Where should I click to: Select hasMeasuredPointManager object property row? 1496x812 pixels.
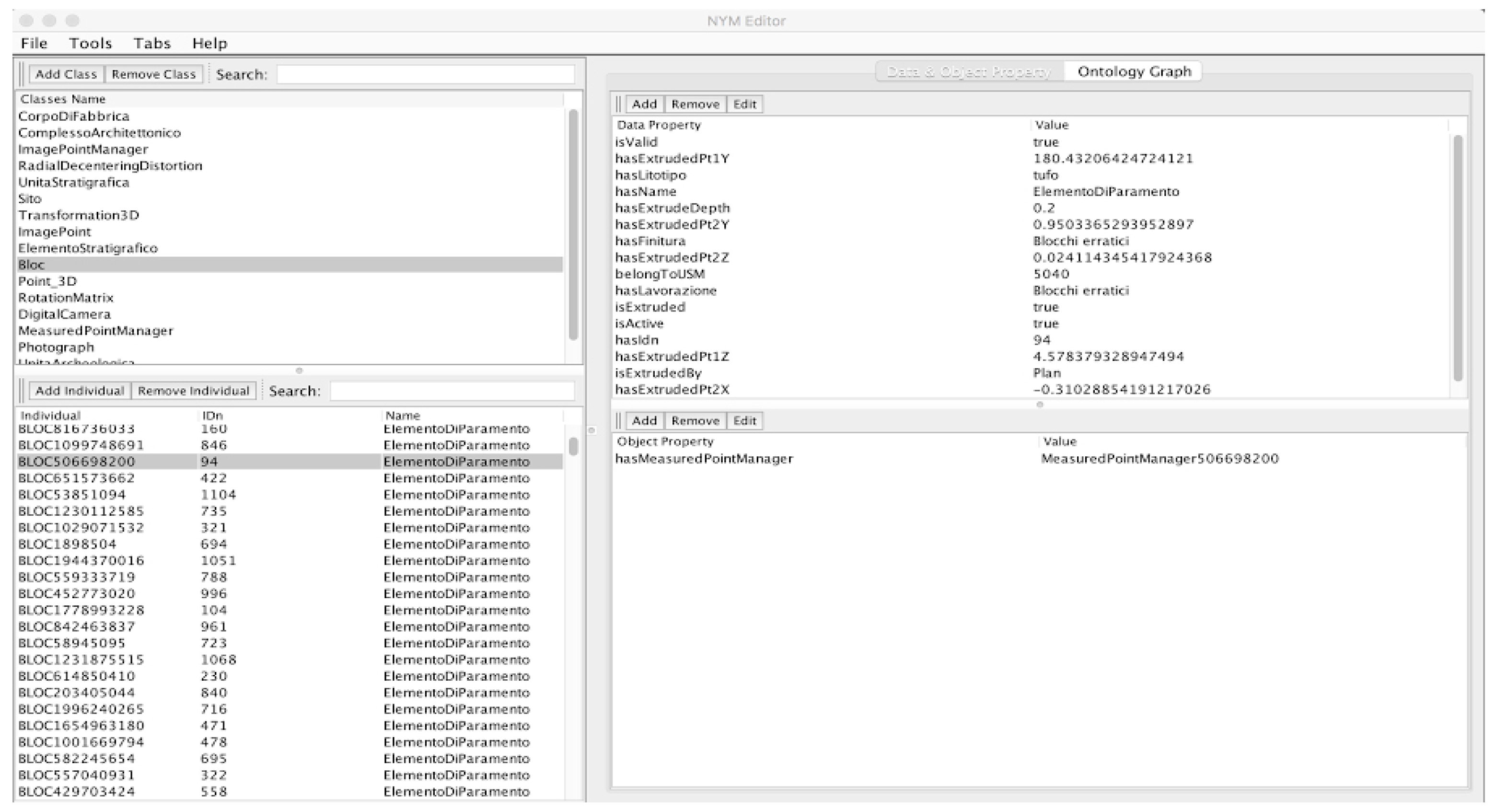pyautogui.click(x=704, y=459)
